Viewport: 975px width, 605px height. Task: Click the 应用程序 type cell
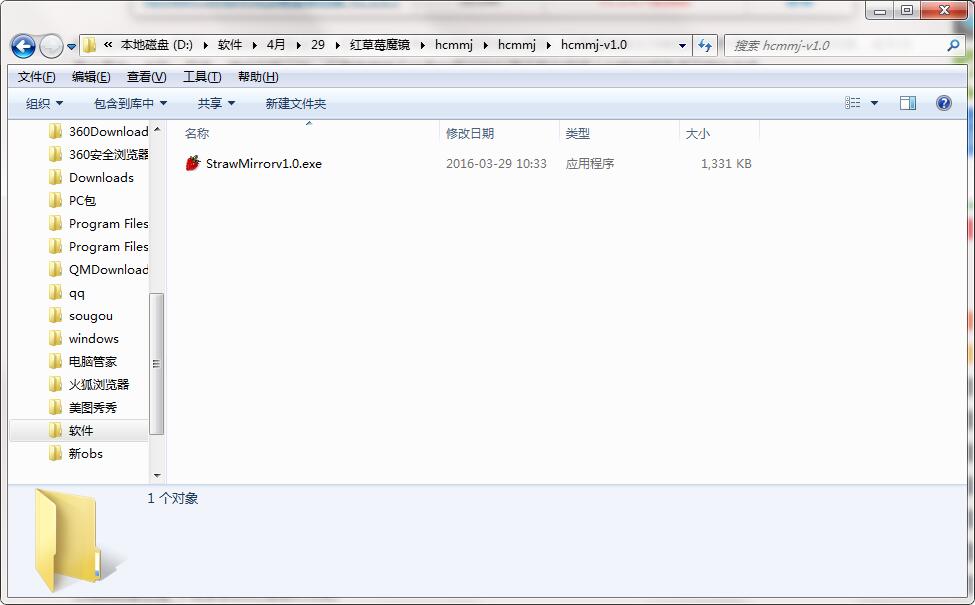[589, 164]
